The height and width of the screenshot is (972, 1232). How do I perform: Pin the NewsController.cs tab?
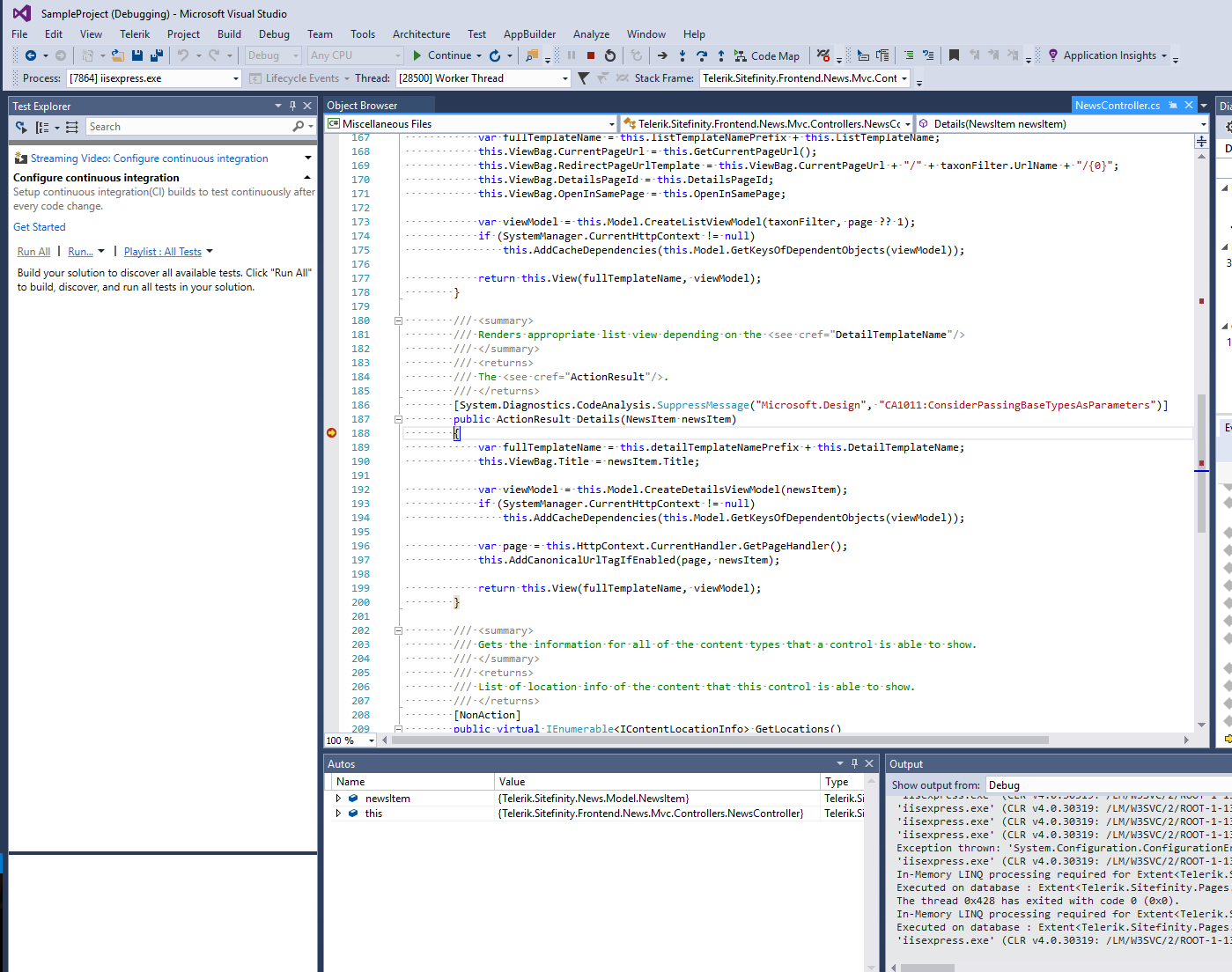tap(1173, 106)
